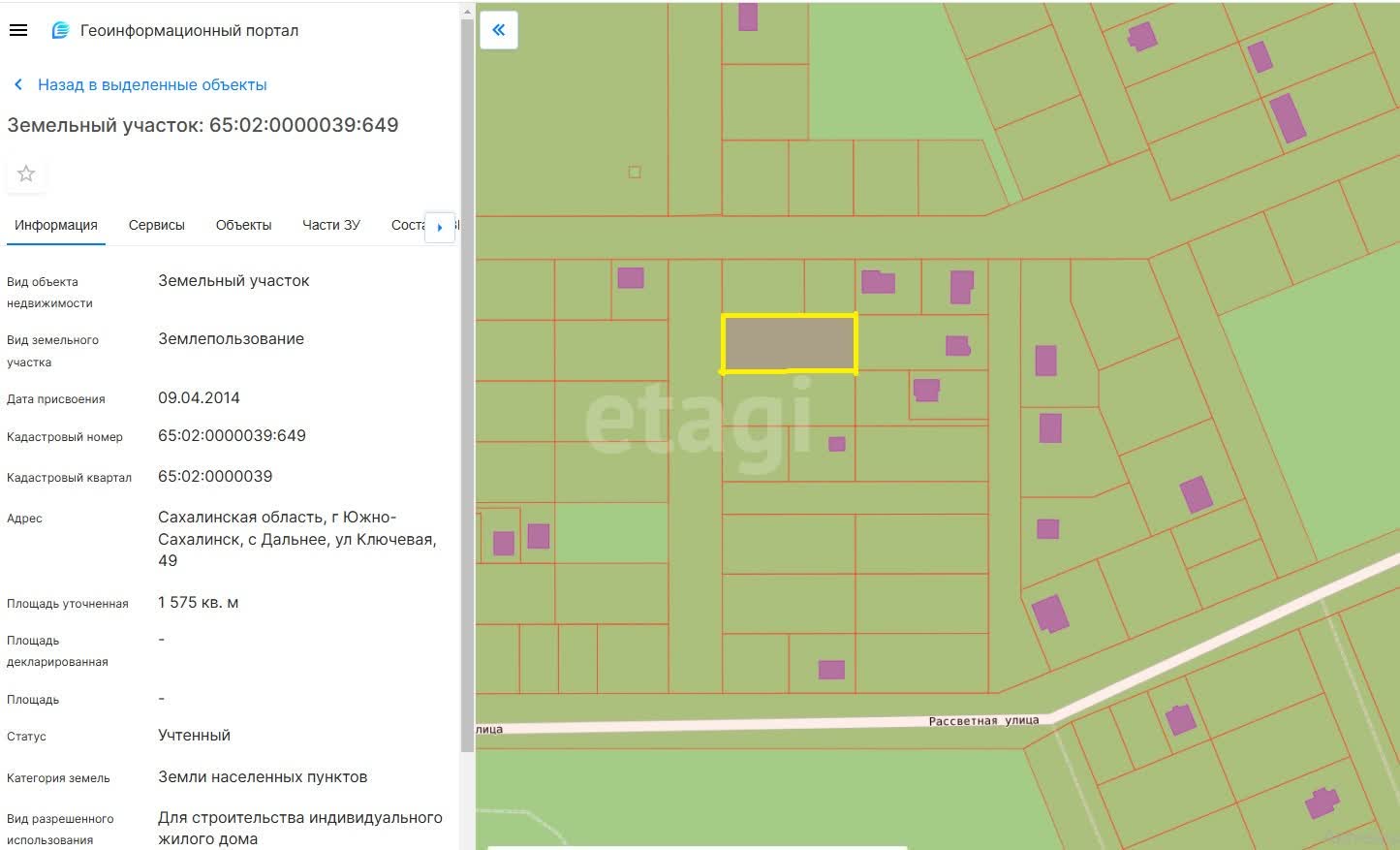Select the Объекты tab
1400x850 pixels.
click(243, 225)
